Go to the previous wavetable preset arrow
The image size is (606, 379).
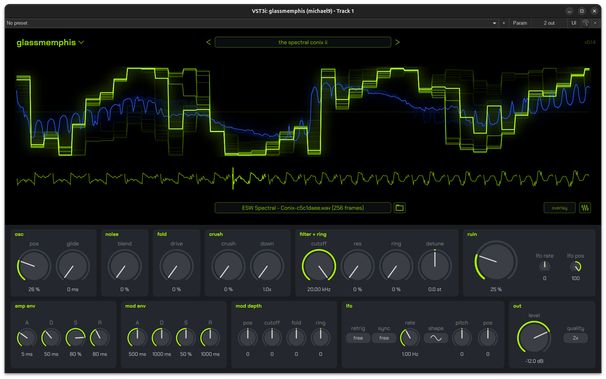point(209,42)
